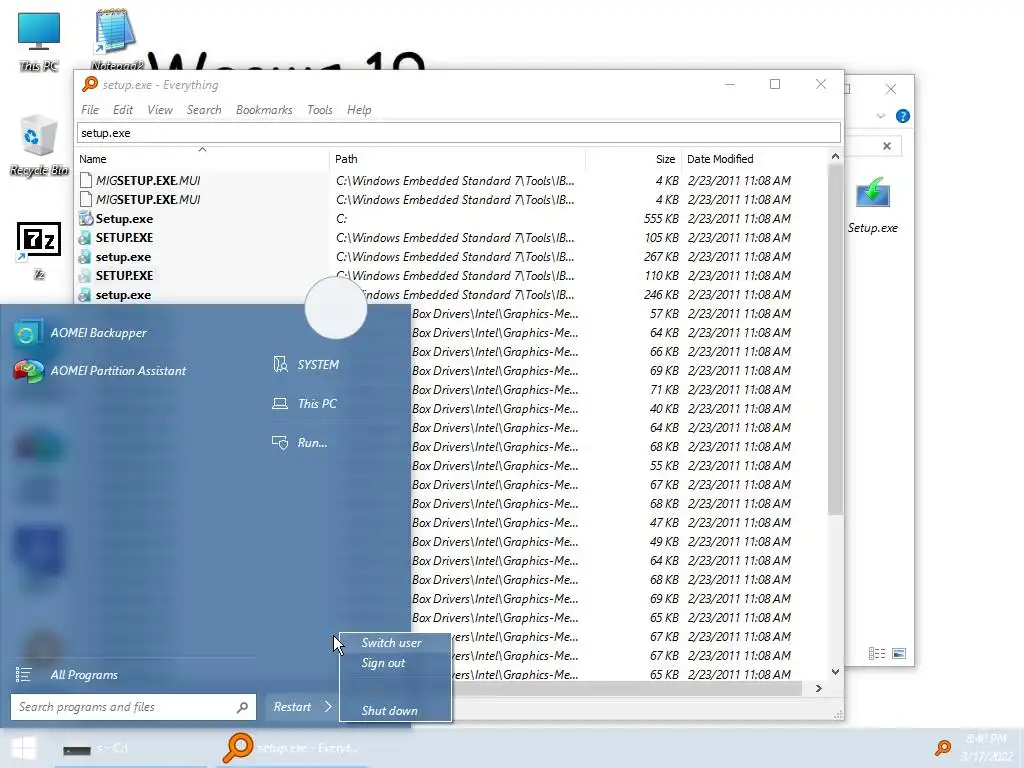
Task: Click the 47 KB size cell
Action: 664,522
